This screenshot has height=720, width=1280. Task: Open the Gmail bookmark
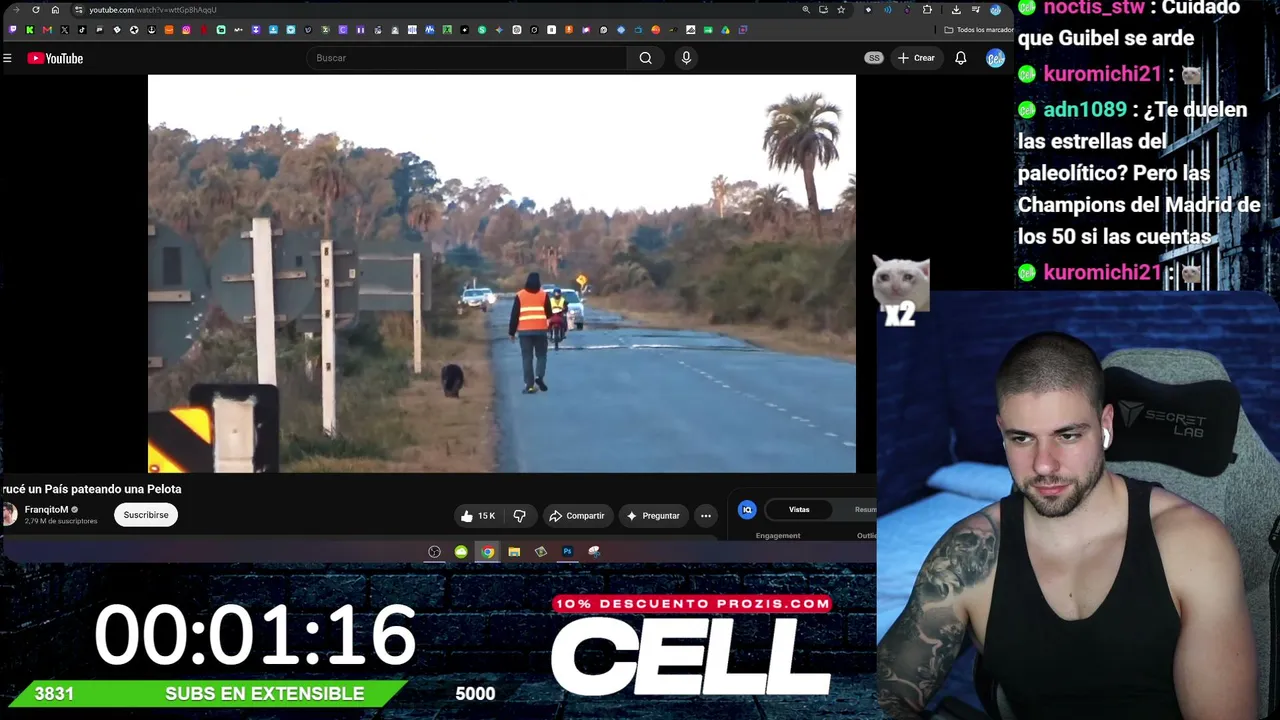pyautogui.click(x=47, y=30)
